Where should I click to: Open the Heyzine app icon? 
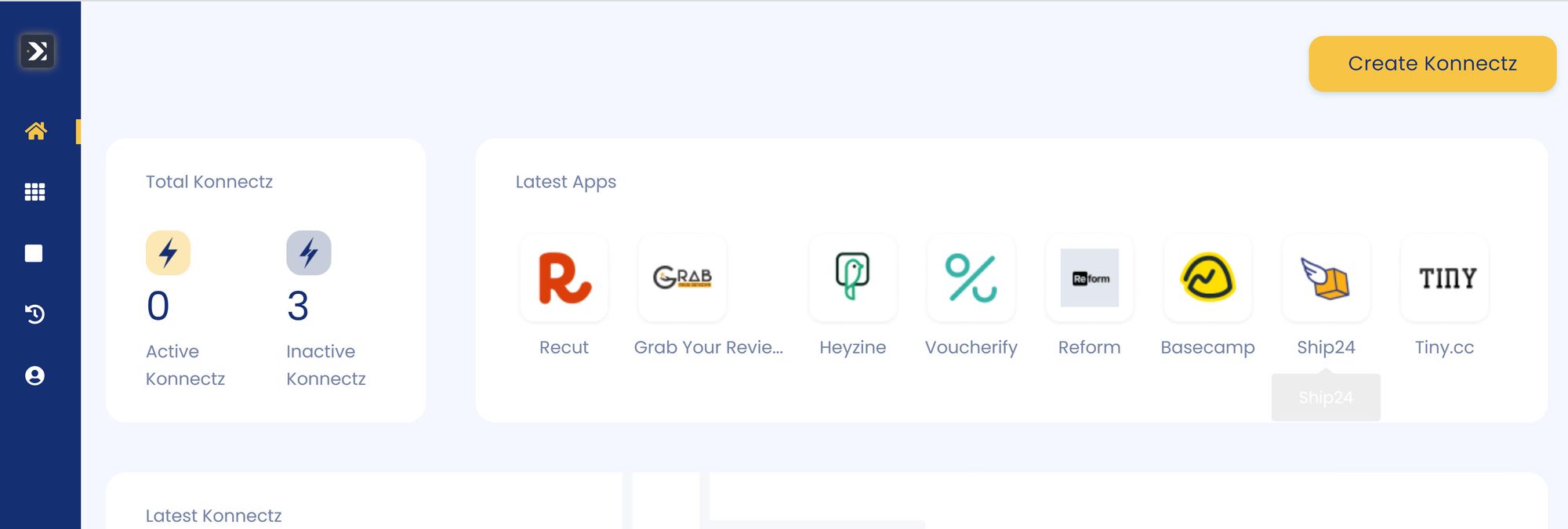(x=852, y=278)
